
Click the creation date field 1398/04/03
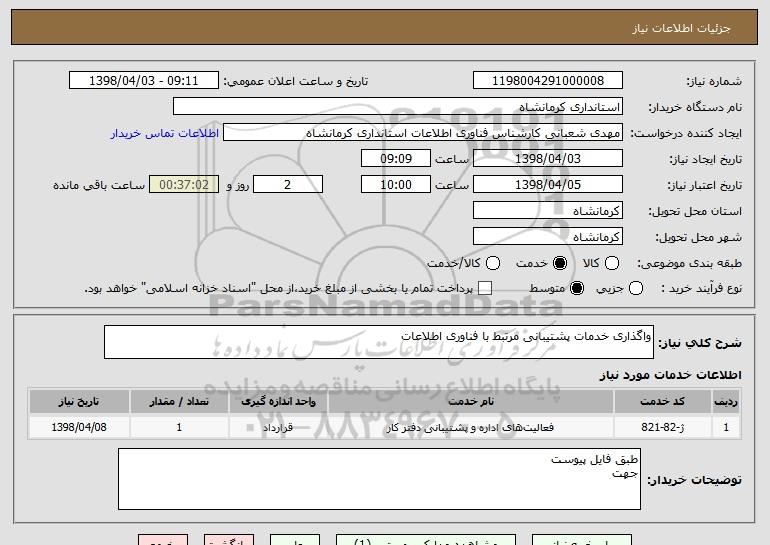coord(548,159)
